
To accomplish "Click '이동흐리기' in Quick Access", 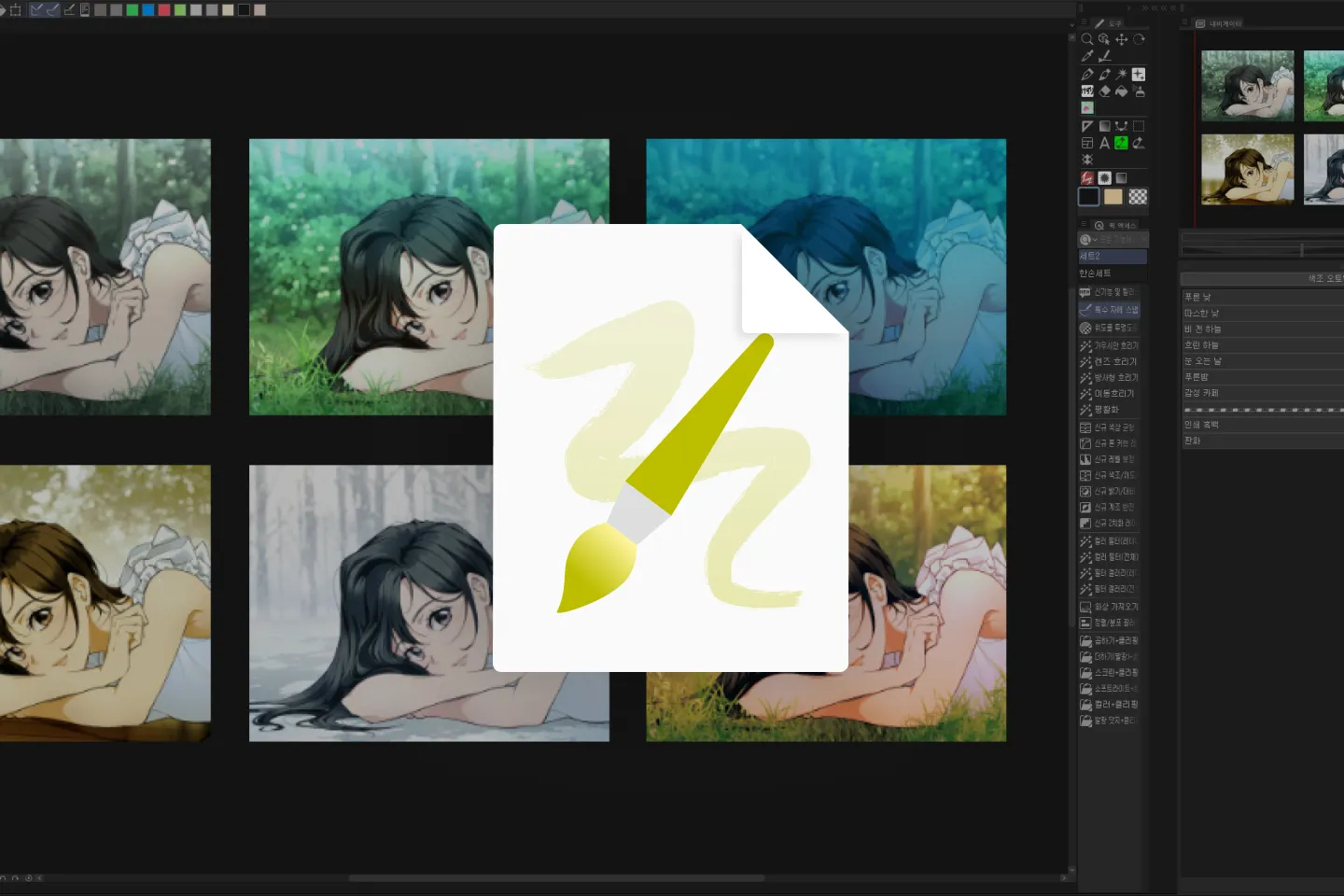I will [1109, 393].
